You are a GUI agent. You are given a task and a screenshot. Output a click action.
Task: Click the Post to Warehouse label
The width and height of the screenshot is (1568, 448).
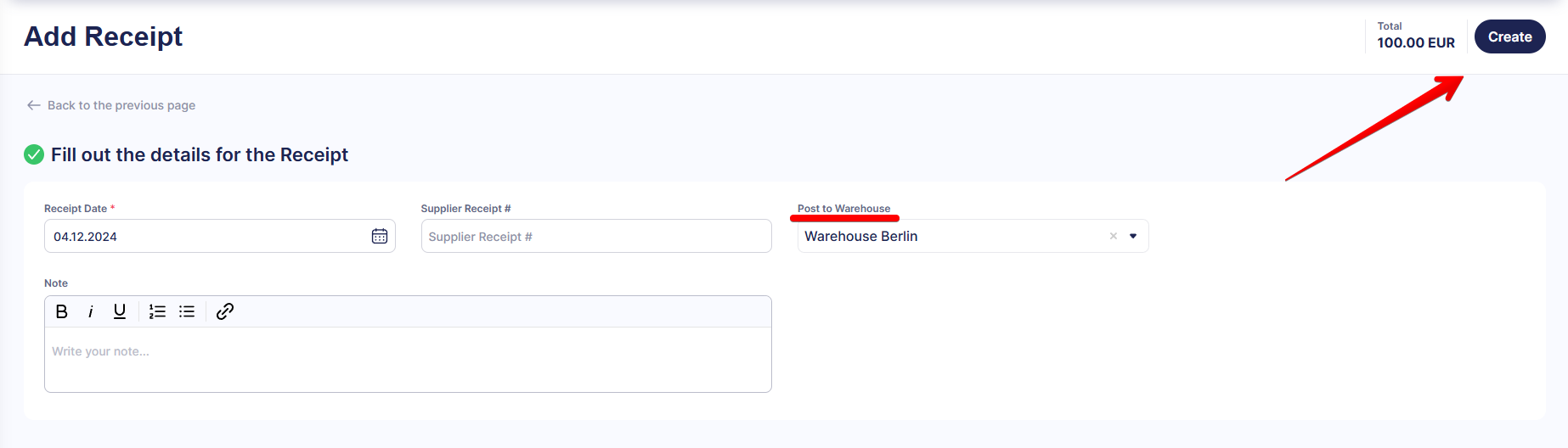(x=843, y=208)
